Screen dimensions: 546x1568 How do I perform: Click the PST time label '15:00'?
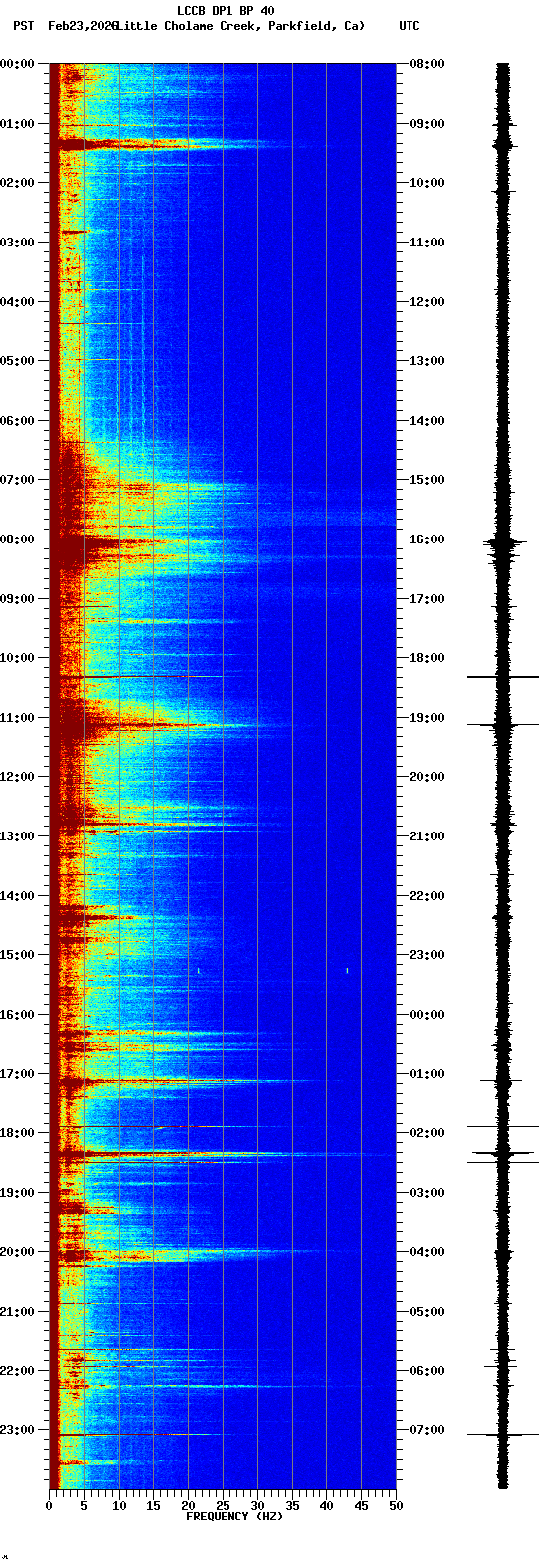17,955
